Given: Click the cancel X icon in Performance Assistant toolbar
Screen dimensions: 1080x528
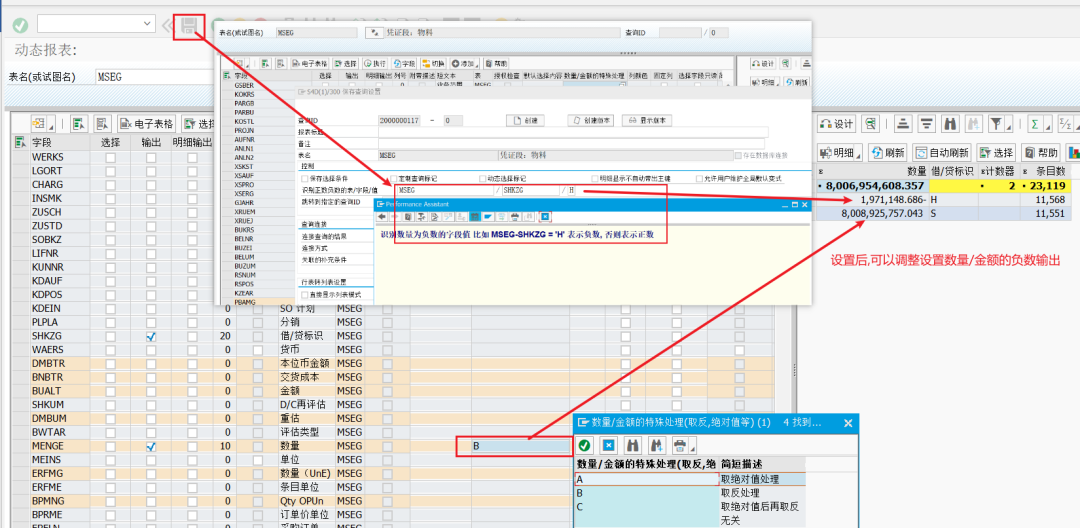Looking at the screenshot, I should click(x=544, y=217).
